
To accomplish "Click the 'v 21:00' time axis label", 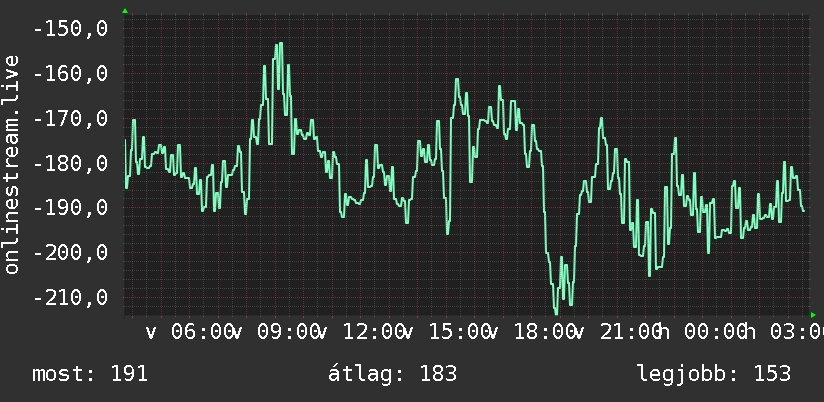I will [x=618, y=332].
